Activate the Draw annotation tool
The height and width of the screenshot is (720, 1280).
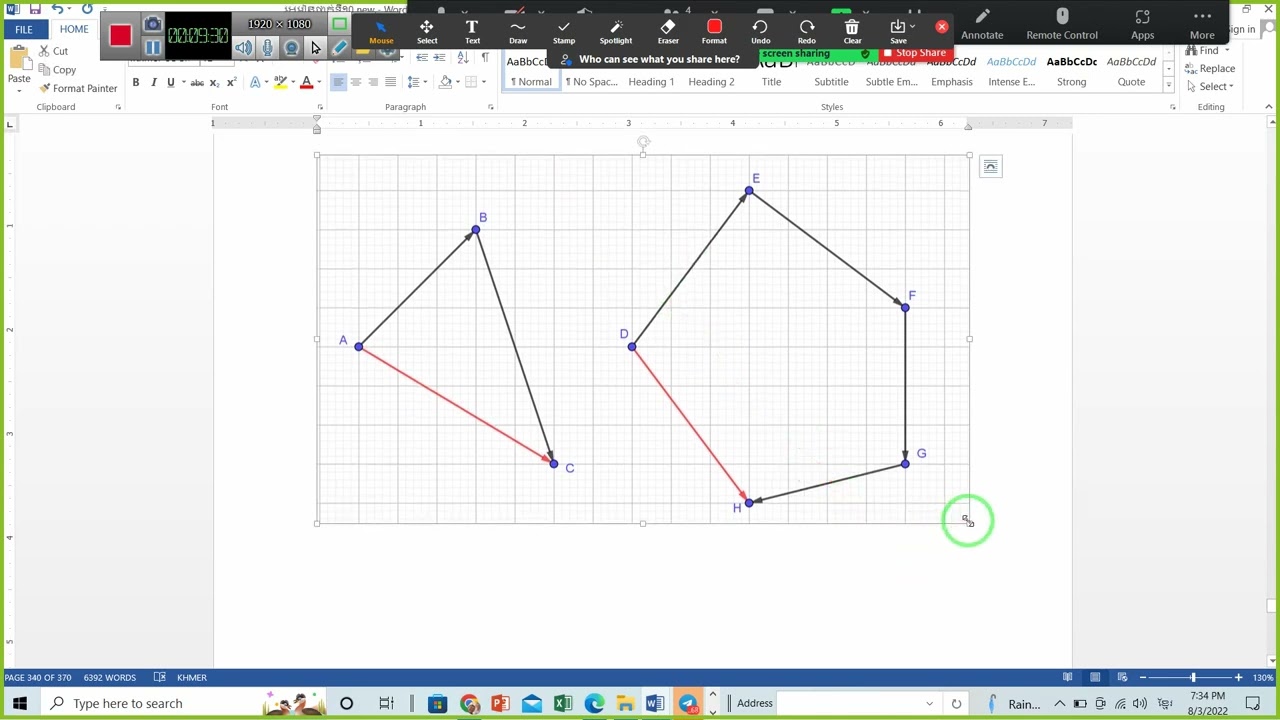pos(518,32)
